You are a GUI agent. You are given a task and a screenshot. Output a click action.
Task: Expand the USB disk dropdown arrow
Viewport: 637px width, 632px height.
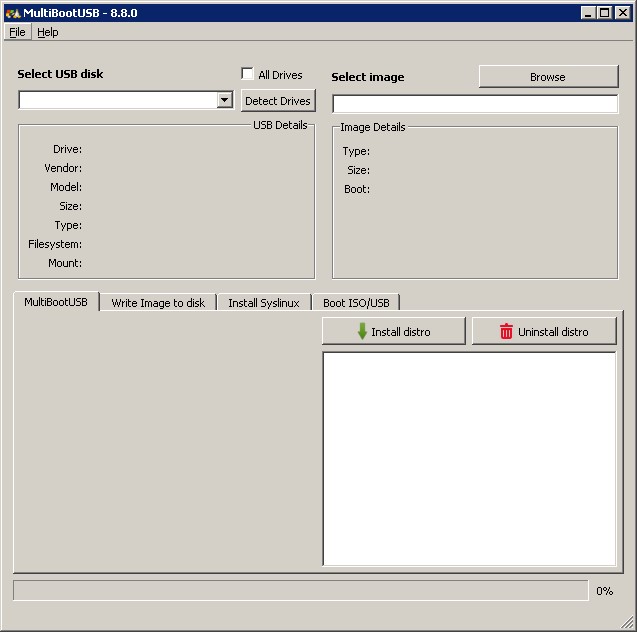pos(224,100)
